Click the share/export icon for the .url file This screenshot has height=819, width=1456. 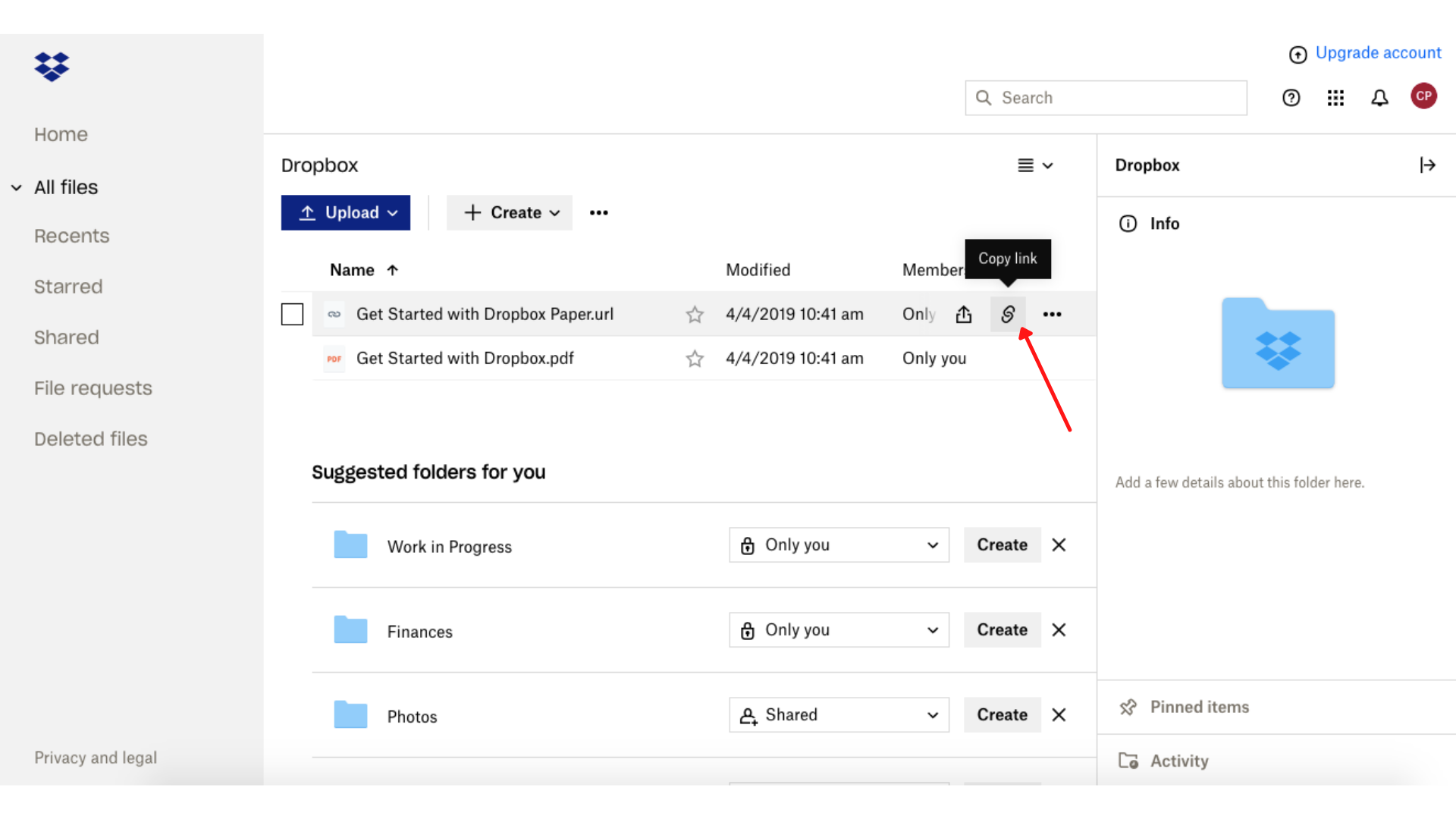964,314
